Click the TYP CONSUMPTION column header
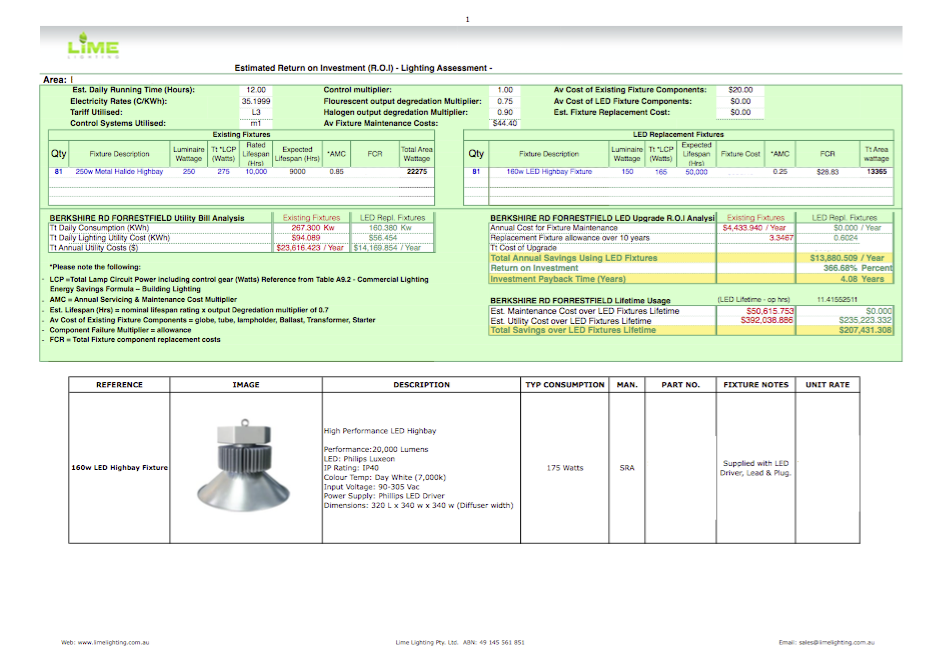Viewport: 935px width, 661px height. [565, 385]
